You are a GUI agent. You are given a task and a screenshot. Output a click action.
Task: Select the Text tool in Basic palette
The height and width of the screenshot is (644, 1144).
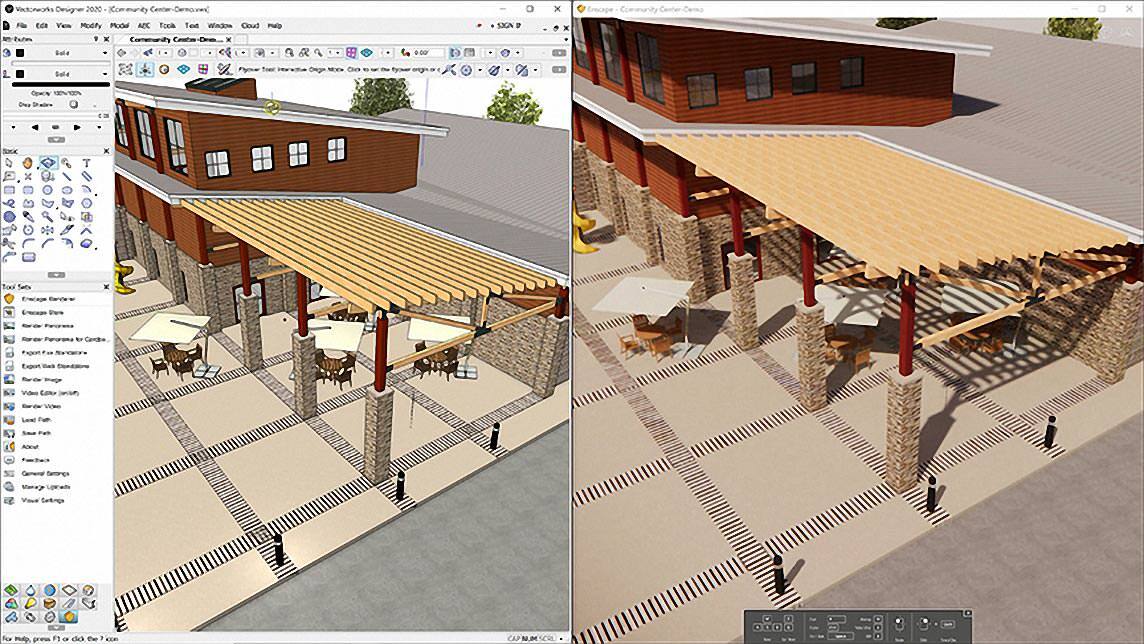click(x=86, y=163)
